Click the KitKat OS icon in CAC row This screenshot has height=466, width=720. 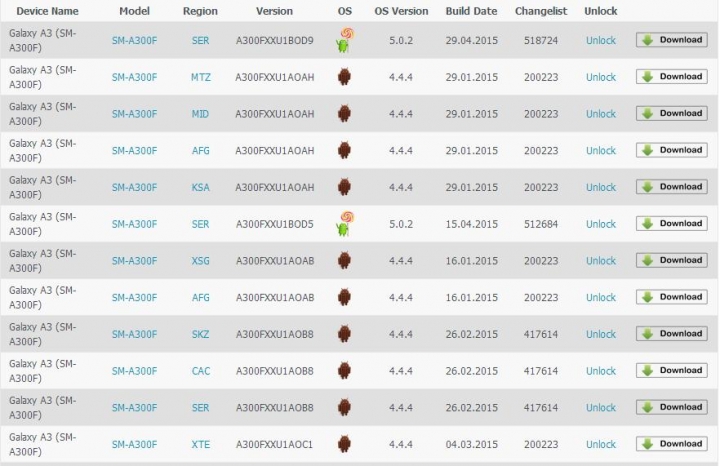click(x=344, y=371)
